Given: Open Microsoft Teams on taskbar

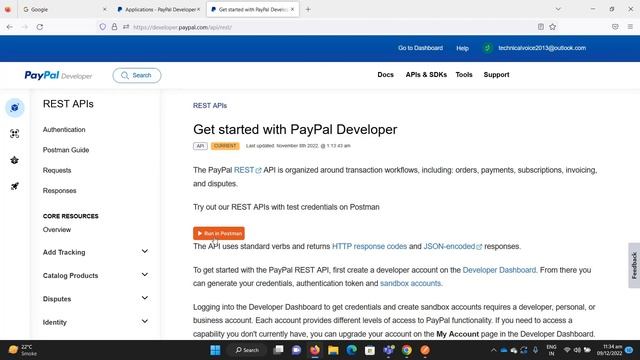Looking at the screenshot, I should [388, 350].
